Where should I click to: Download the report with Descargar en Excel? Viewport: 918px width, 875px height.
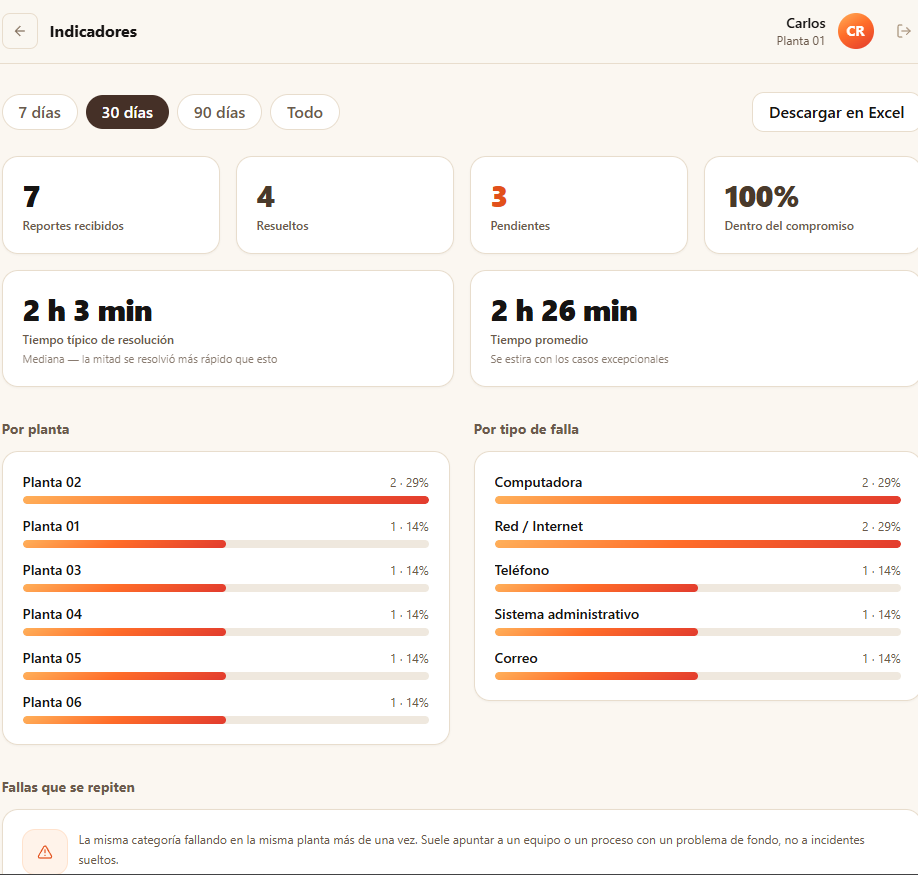pos(836,112)
